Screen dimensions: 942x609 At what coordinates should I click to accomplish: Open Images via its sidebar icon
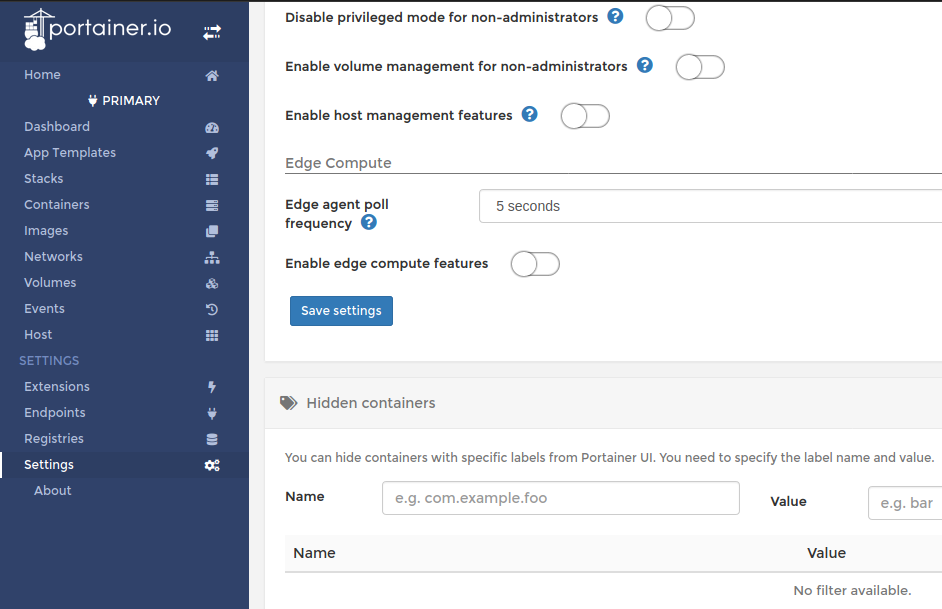tap(211, 230)
